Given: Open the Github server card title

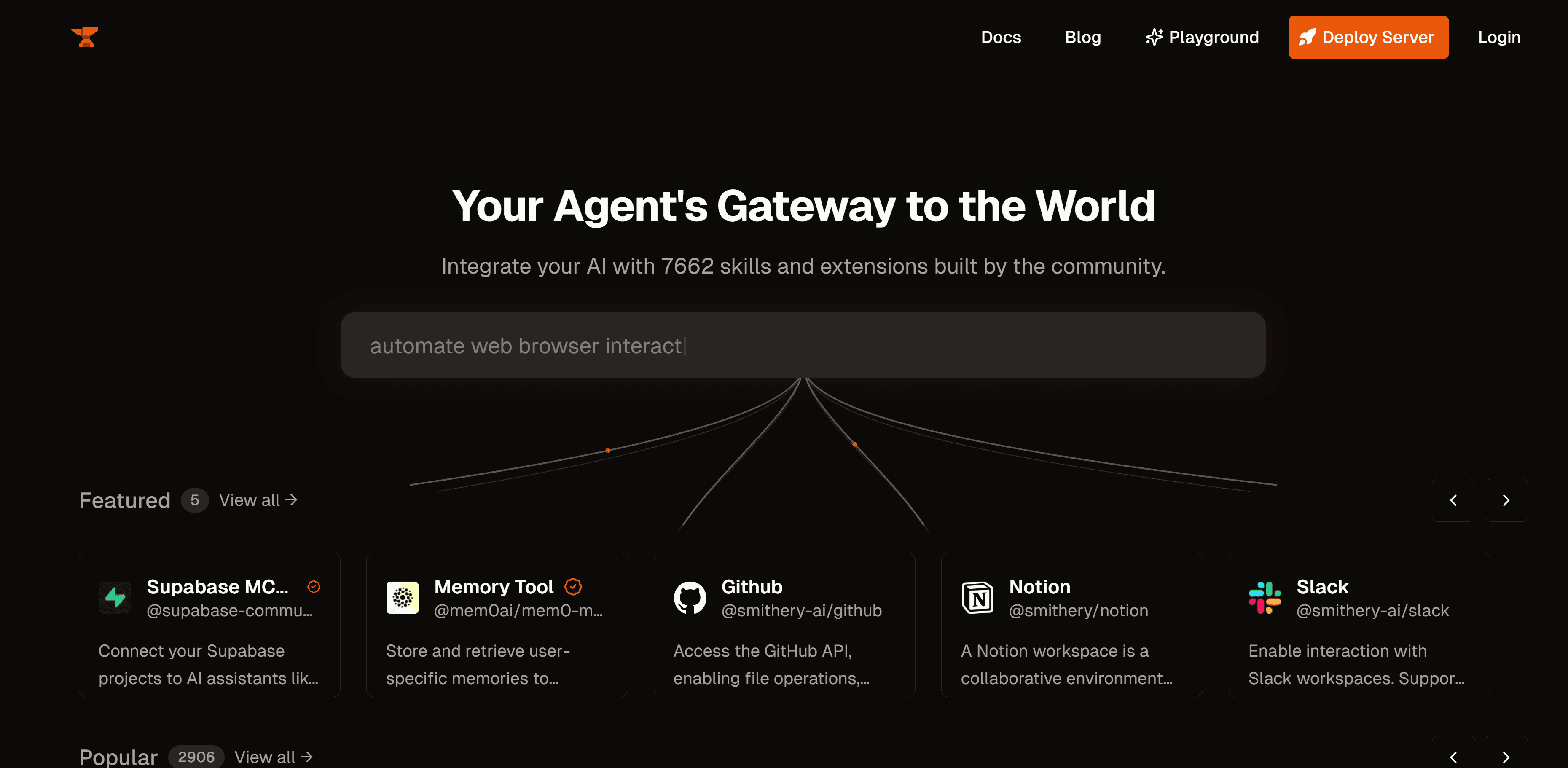Looking at the screenshot, I should [752, 587].
